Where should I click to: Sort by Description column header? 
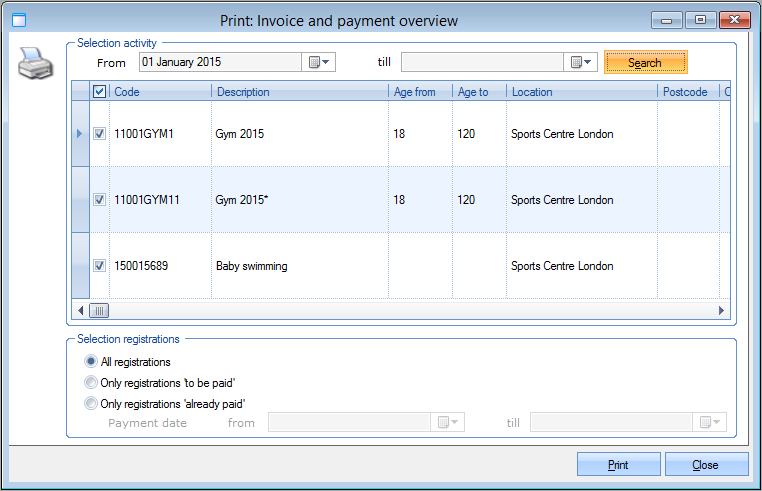coord(299,92)
